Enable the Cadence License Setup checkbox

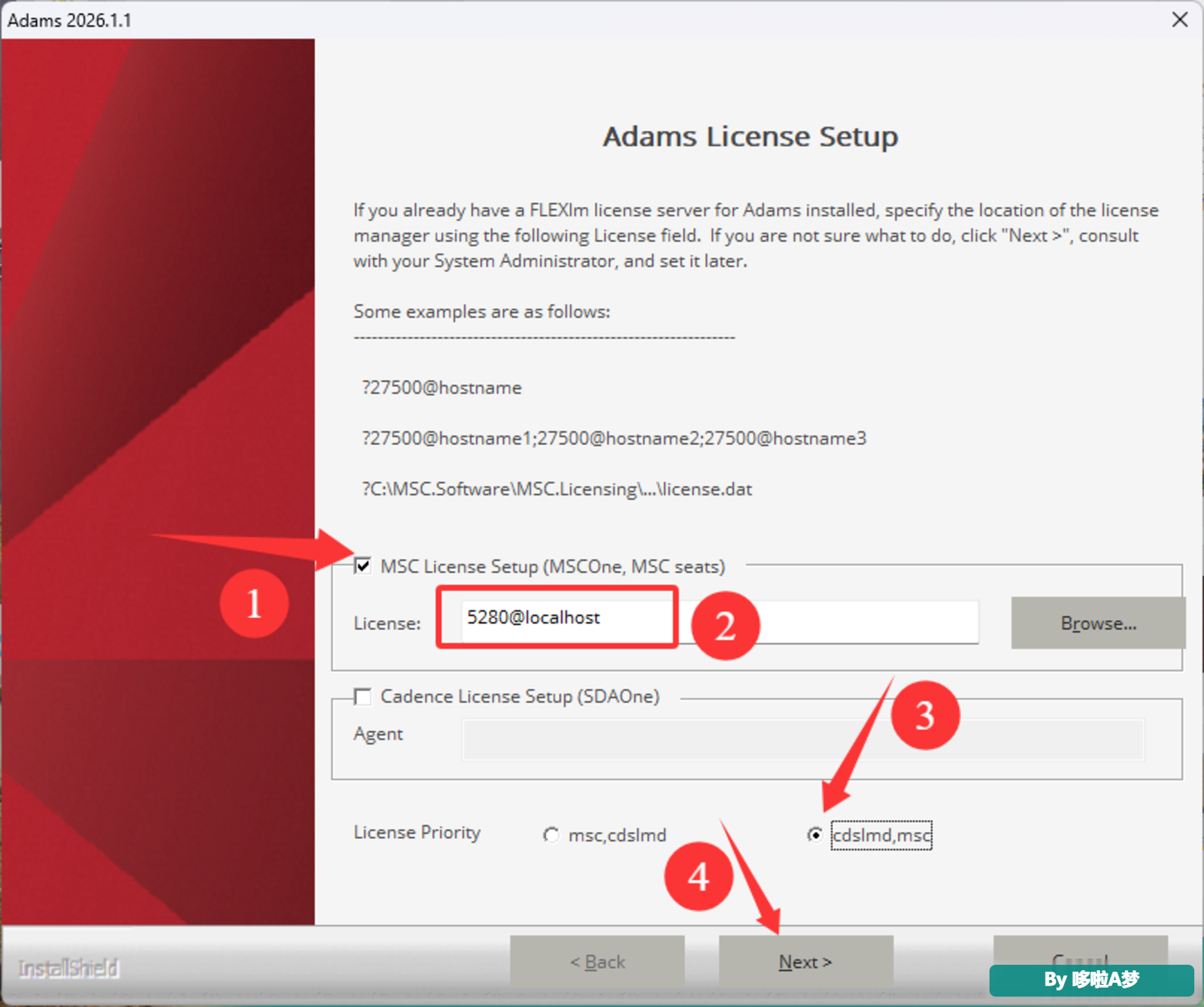click(363, 696)
